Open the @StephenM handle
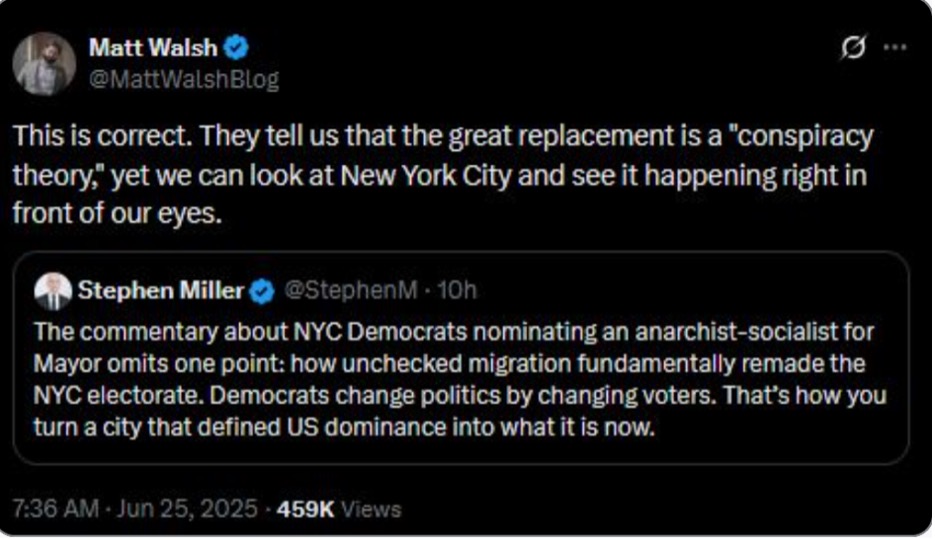Screen dimensions: 935x540 tap(351, 291)
